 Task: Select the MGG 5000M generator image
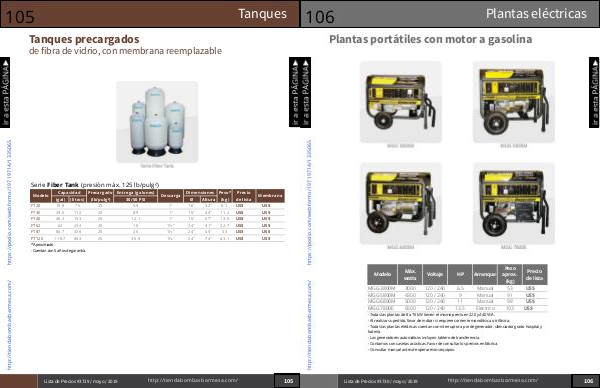[514, 102]
